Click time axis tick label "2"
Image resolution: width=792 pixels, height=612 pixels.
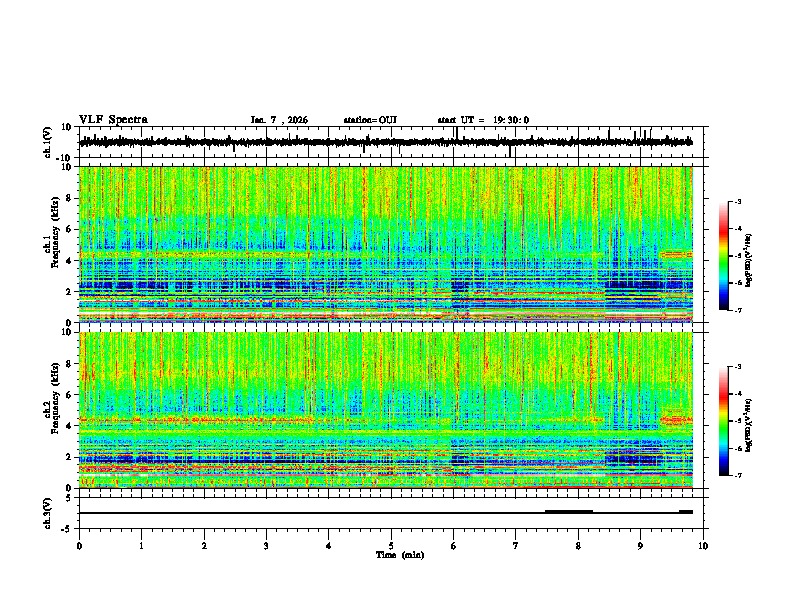(204, 546)
